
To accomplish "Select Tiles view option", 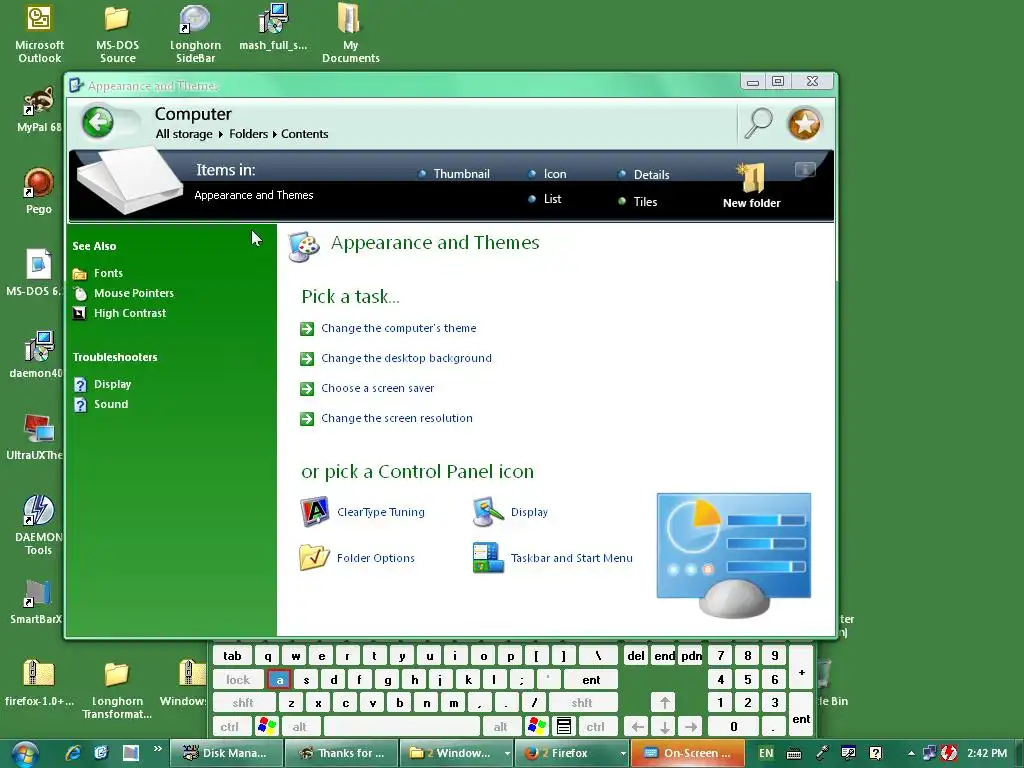I will [x=637, y=202].
